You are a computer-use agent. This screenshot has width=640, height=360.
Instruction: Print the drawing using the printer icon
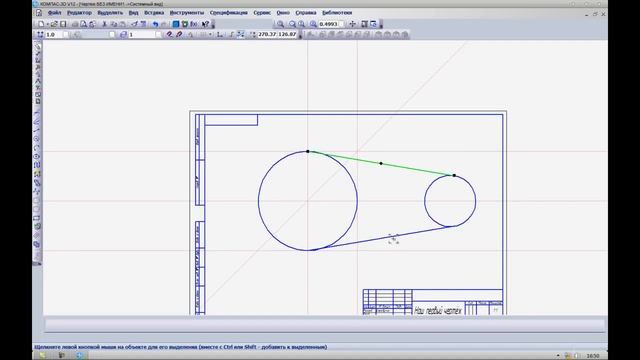click(x=75, y=24)
